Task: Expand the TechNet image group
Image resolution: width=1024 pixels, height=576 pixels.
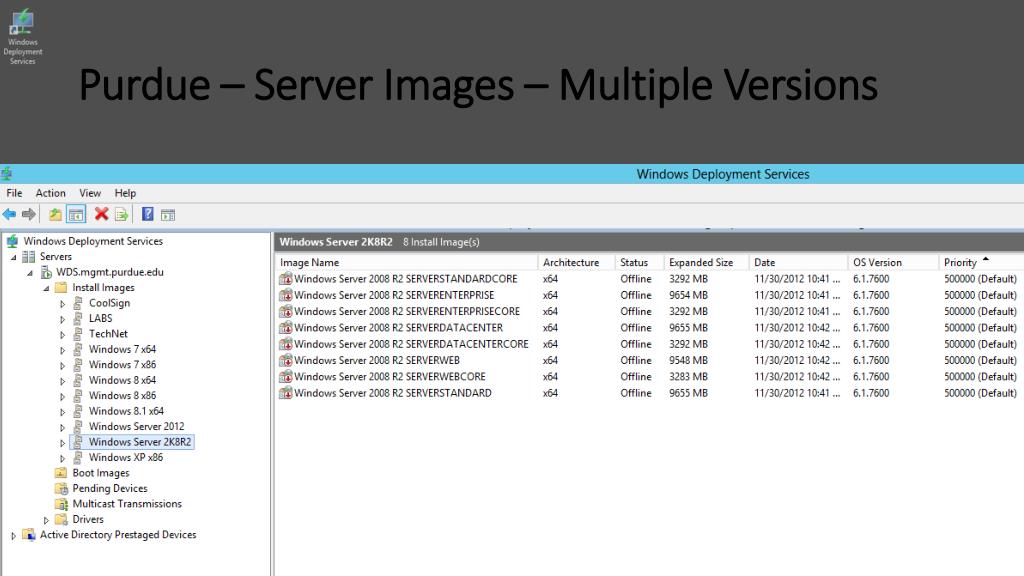Action: tap(63, 334)
